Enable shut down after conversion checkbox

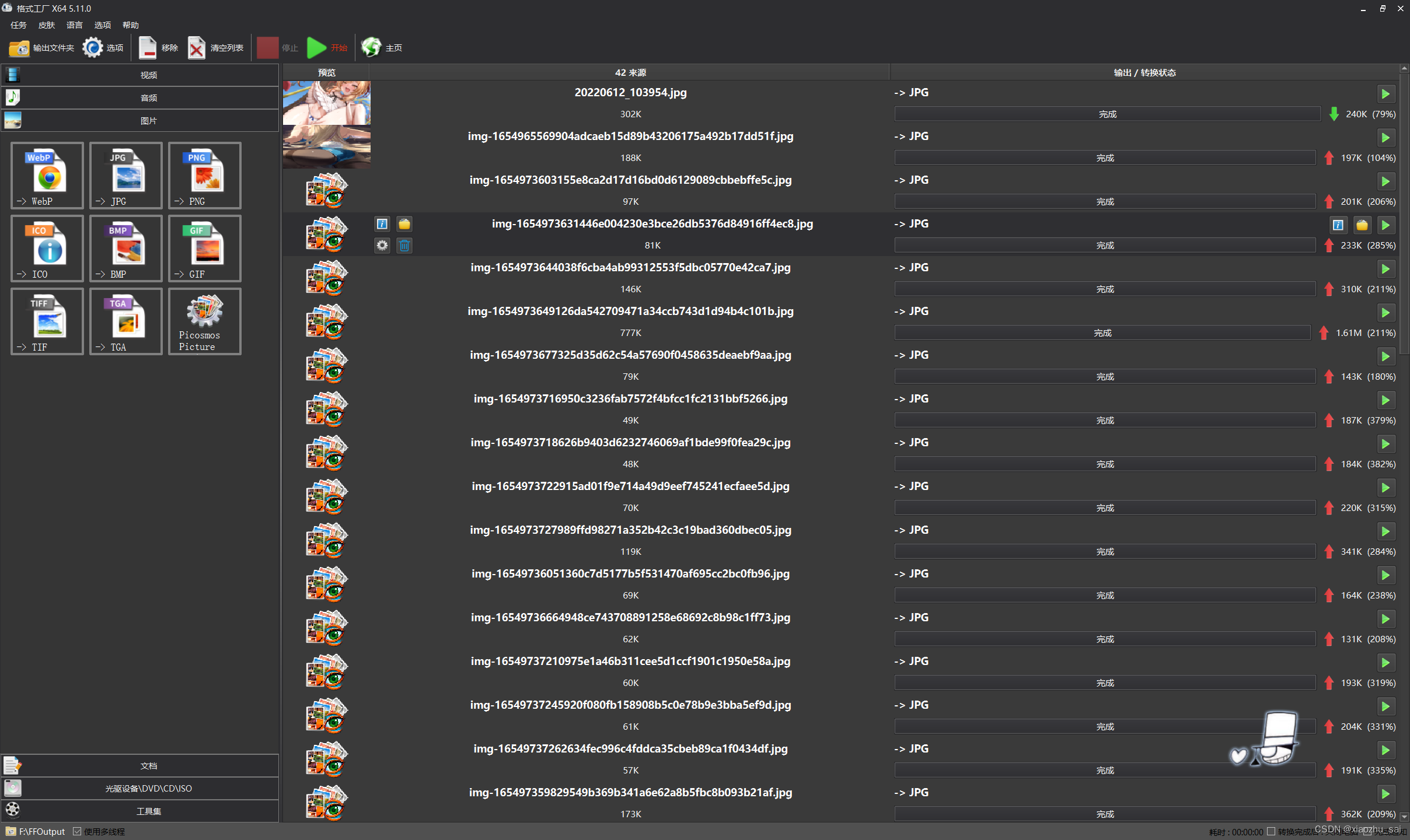point(1271,832)
